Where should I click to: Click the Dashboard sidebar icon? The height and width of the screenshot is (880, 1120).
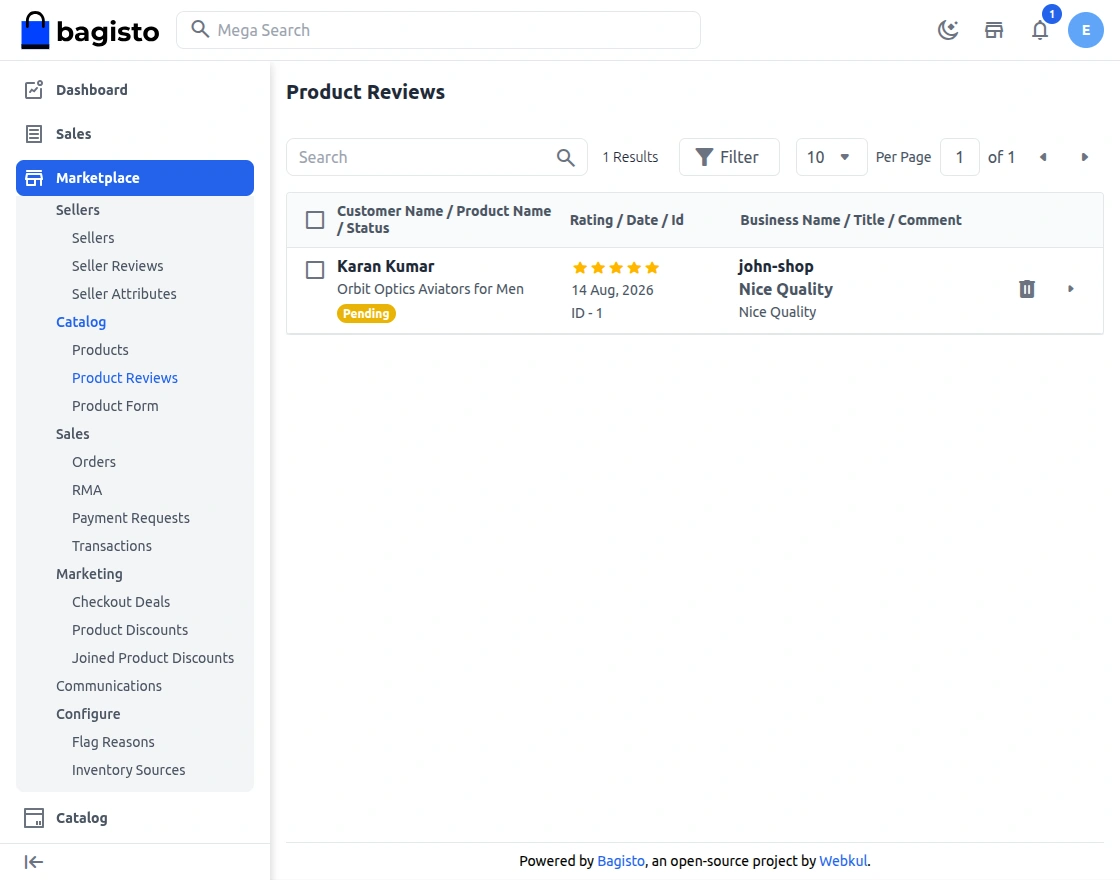(34, 89)
